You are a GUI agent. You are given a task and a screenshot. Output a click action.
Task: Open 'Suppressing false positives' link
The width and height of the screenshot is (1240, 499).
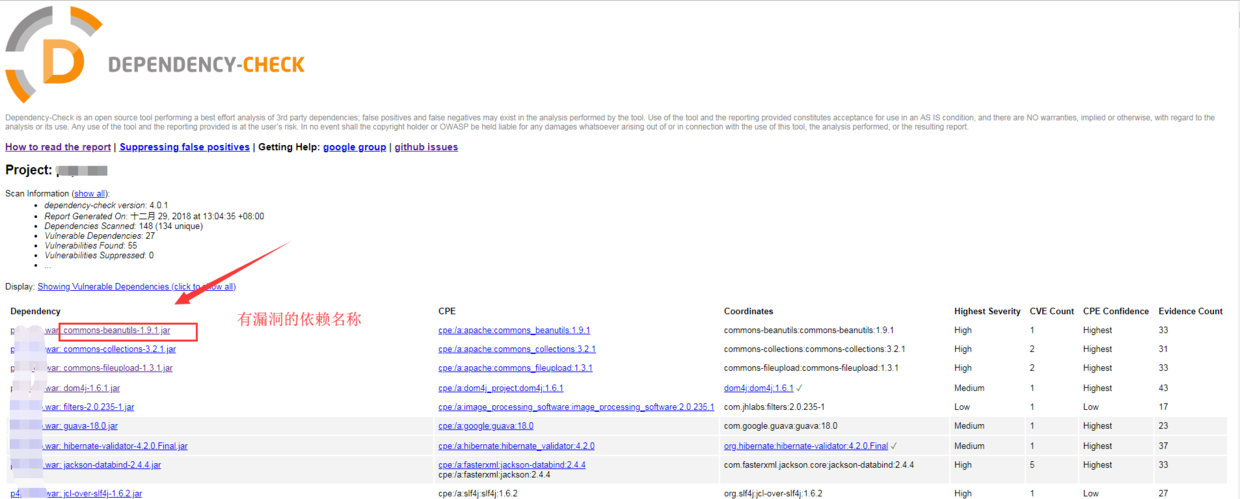[x=184, y=147]
